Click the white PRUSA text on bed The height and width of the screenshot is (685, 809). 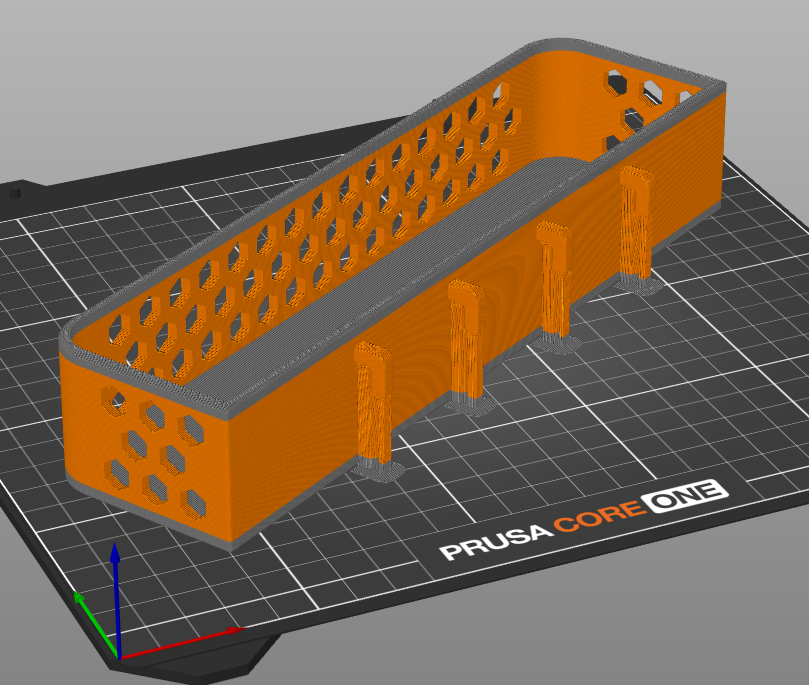495,542
